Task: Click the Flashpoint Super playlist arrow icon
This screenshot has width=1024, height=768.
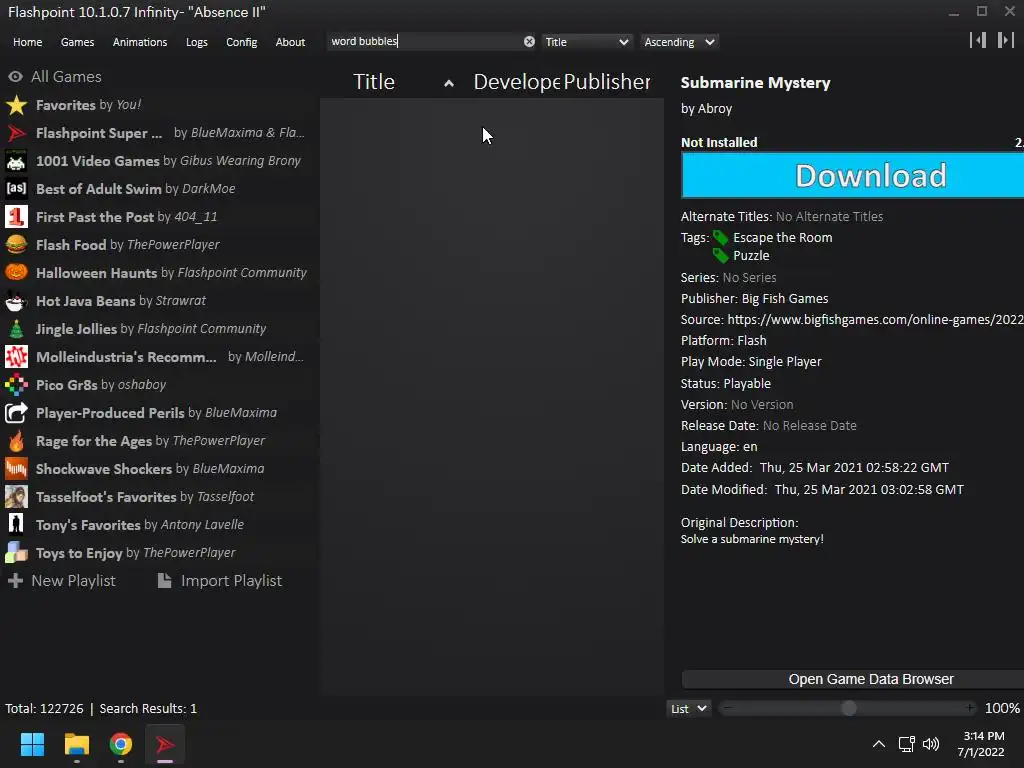Action: [x=16, y=133]
